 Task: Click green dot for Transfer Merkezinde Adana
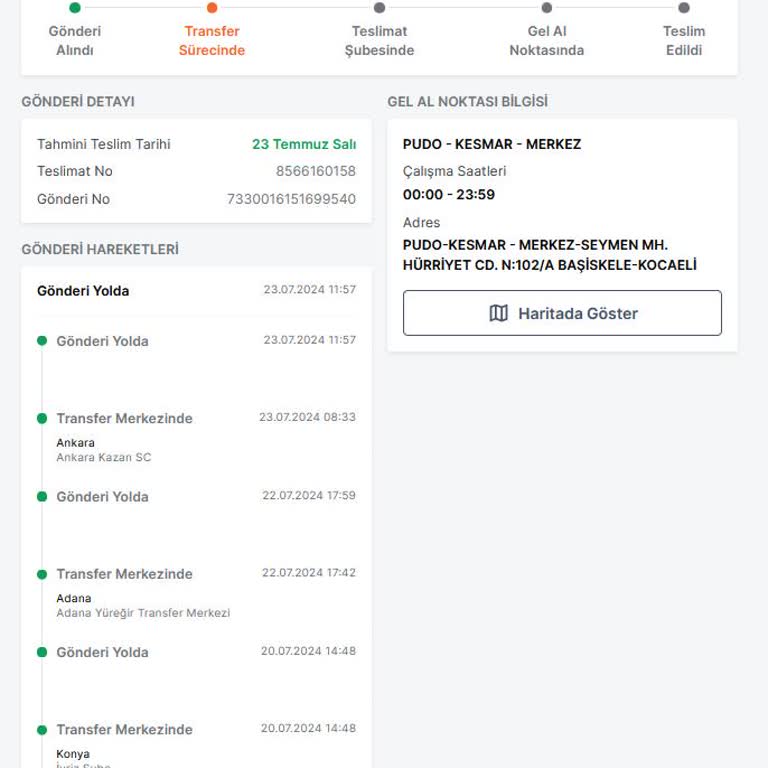coord(42,574)
